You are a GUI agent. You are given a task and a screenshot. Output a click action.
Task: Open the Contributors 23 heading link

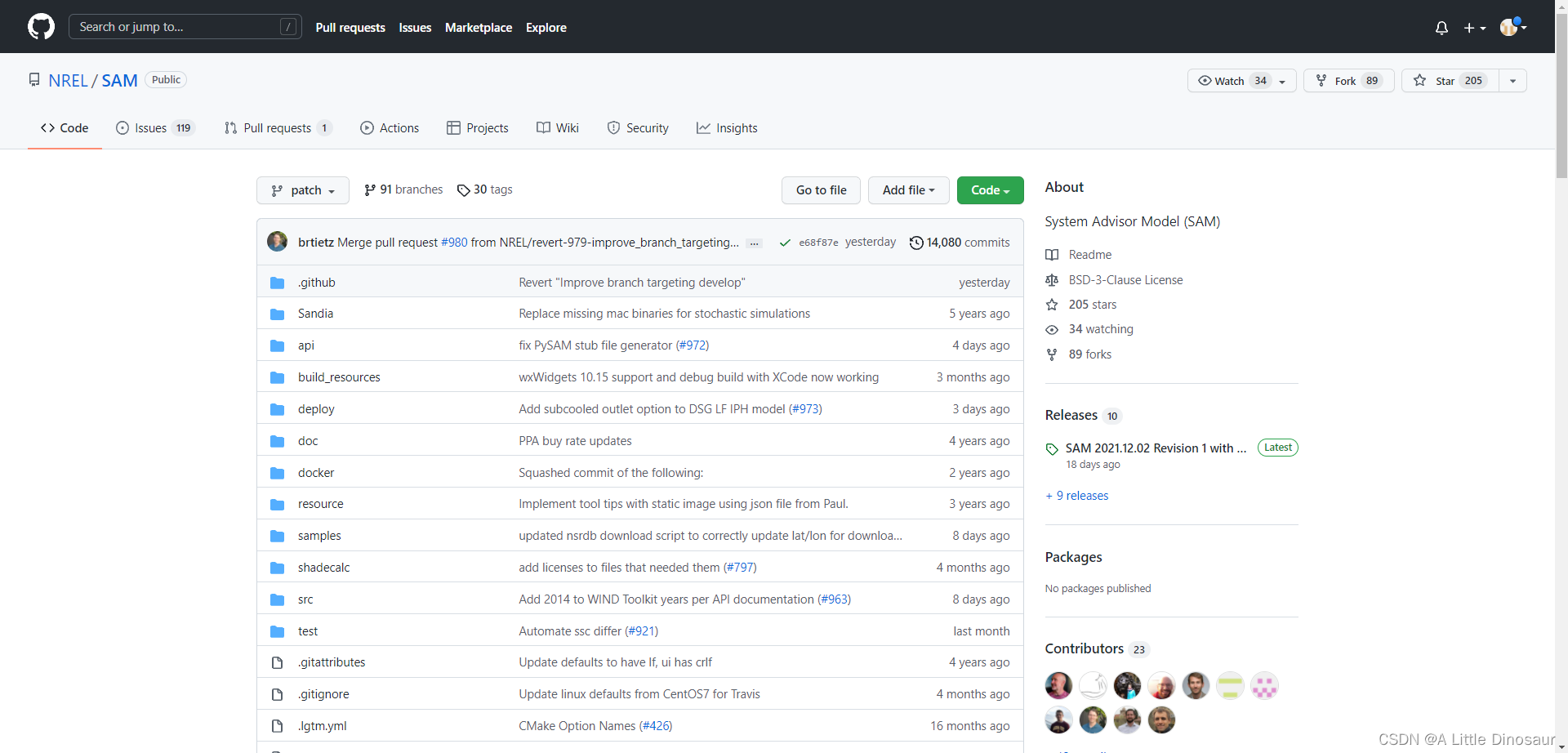(x=1097, y=649)
